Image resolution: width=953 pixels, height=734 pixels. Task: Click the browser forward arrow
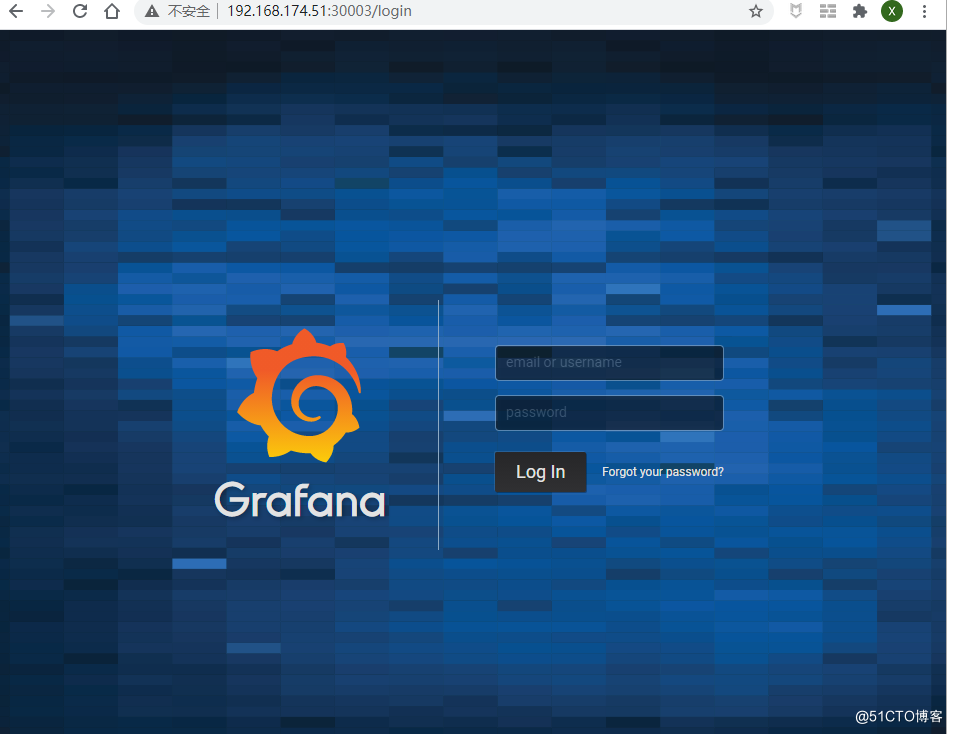click(47, 11)
